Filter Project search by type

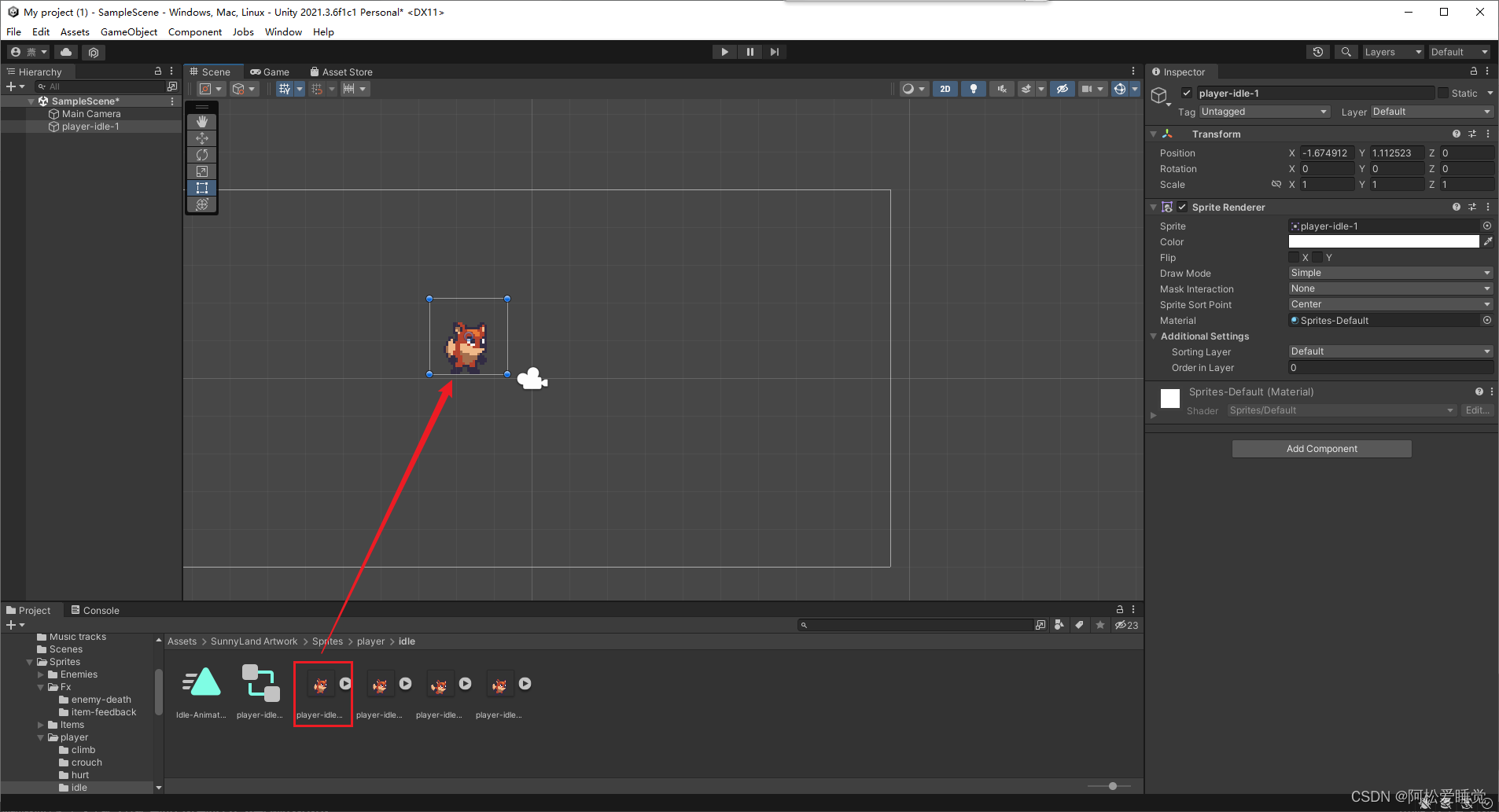pyautogui.click(x=1059, y=626)
